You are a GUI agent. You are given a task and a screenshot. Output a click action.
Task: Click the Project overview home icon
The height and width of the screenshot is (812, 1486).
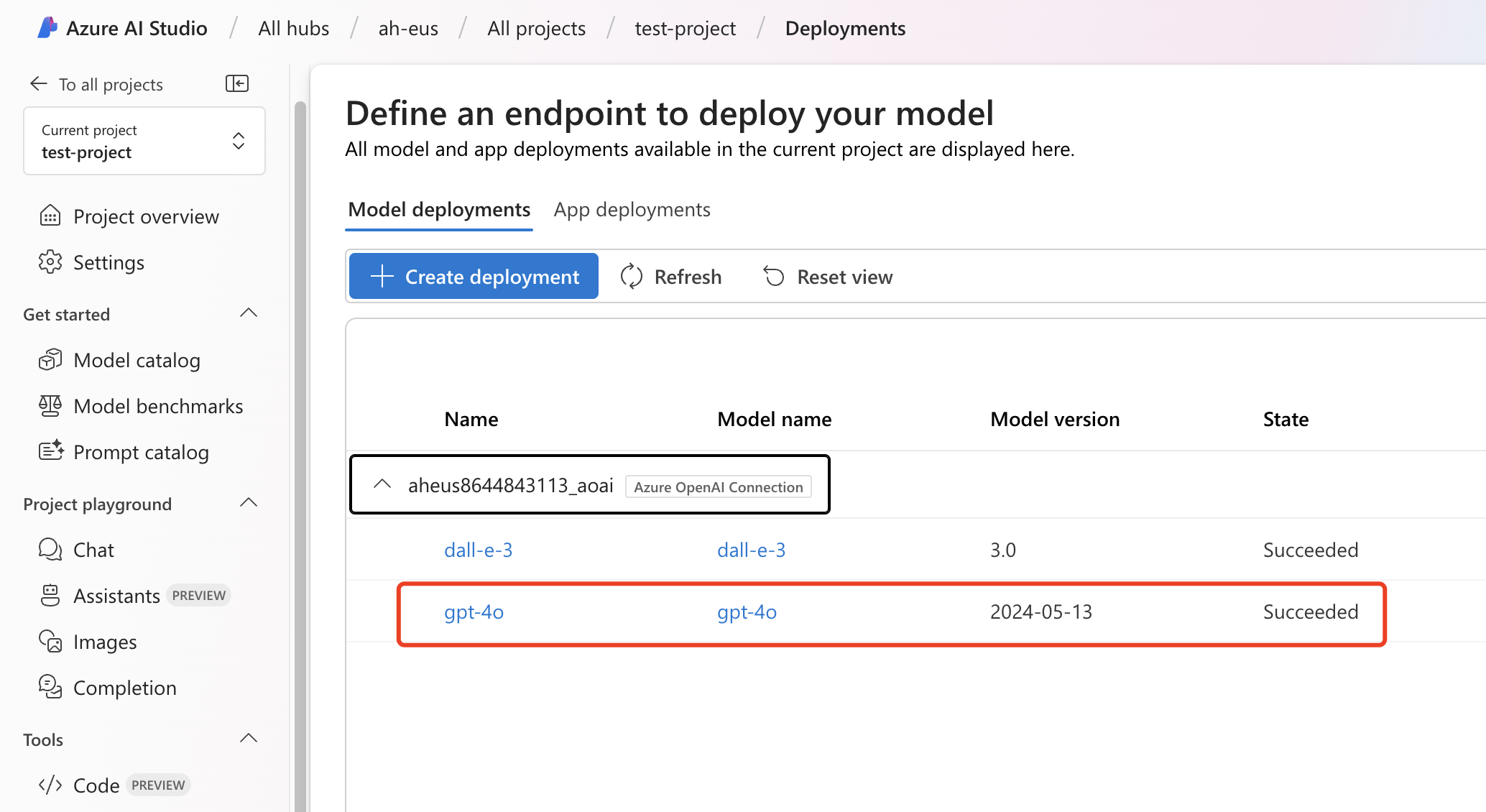[x=50, y=216]
